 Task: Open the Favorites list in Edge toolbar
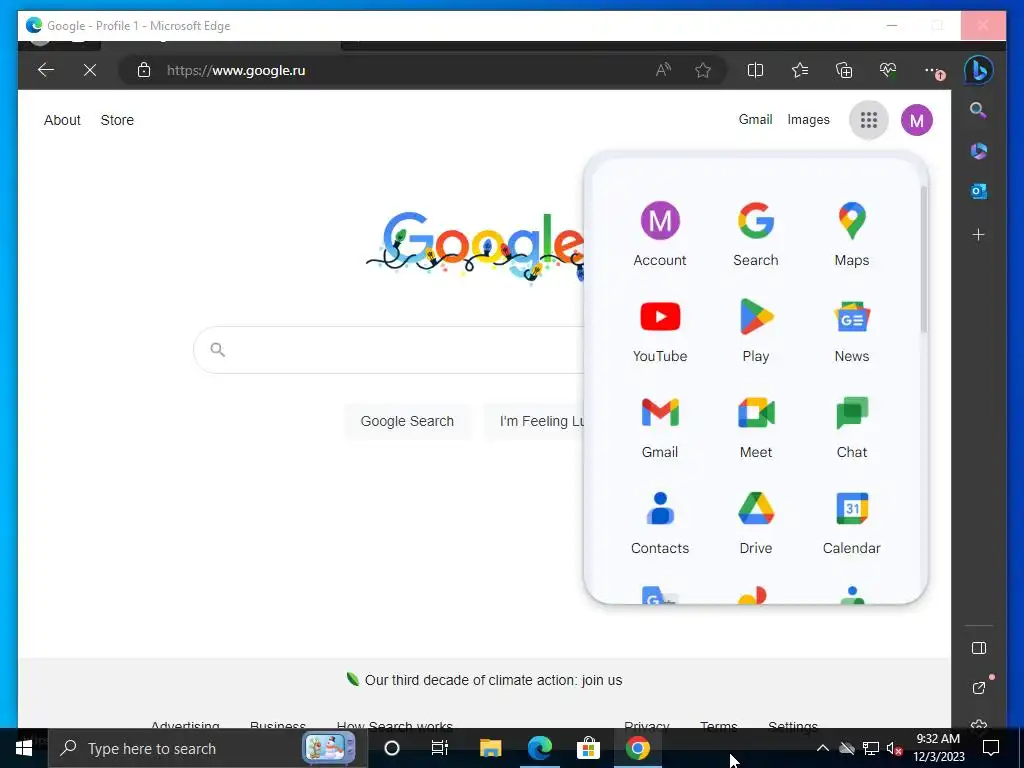(800, 70)
